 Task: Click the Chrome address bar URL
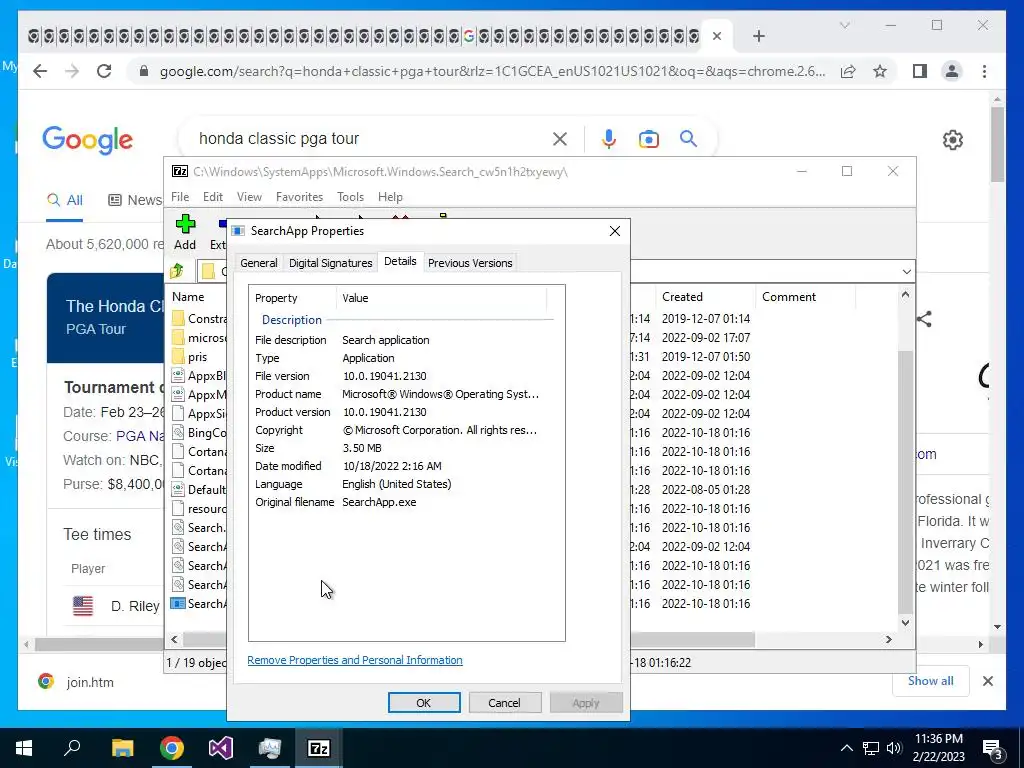[492, 71]
